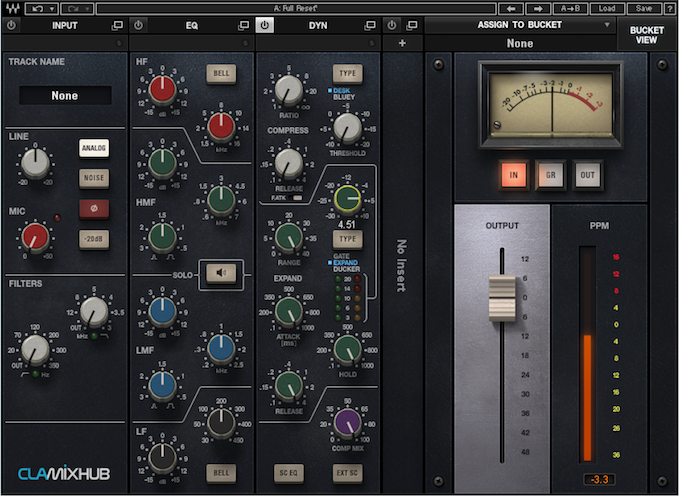Click the compressor RATIO knob
The image size is (680, 497).
(288, 90)
